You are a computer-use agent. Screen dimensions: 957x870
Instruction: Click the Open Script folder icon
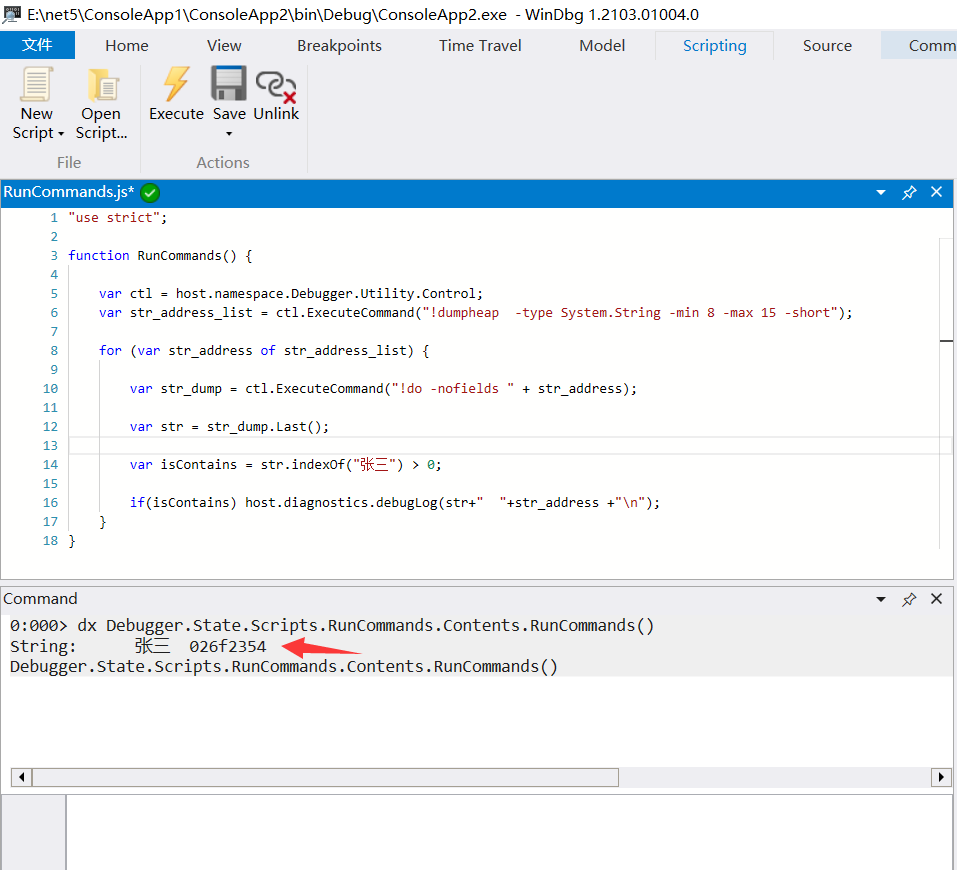click(x=101, y=85)
